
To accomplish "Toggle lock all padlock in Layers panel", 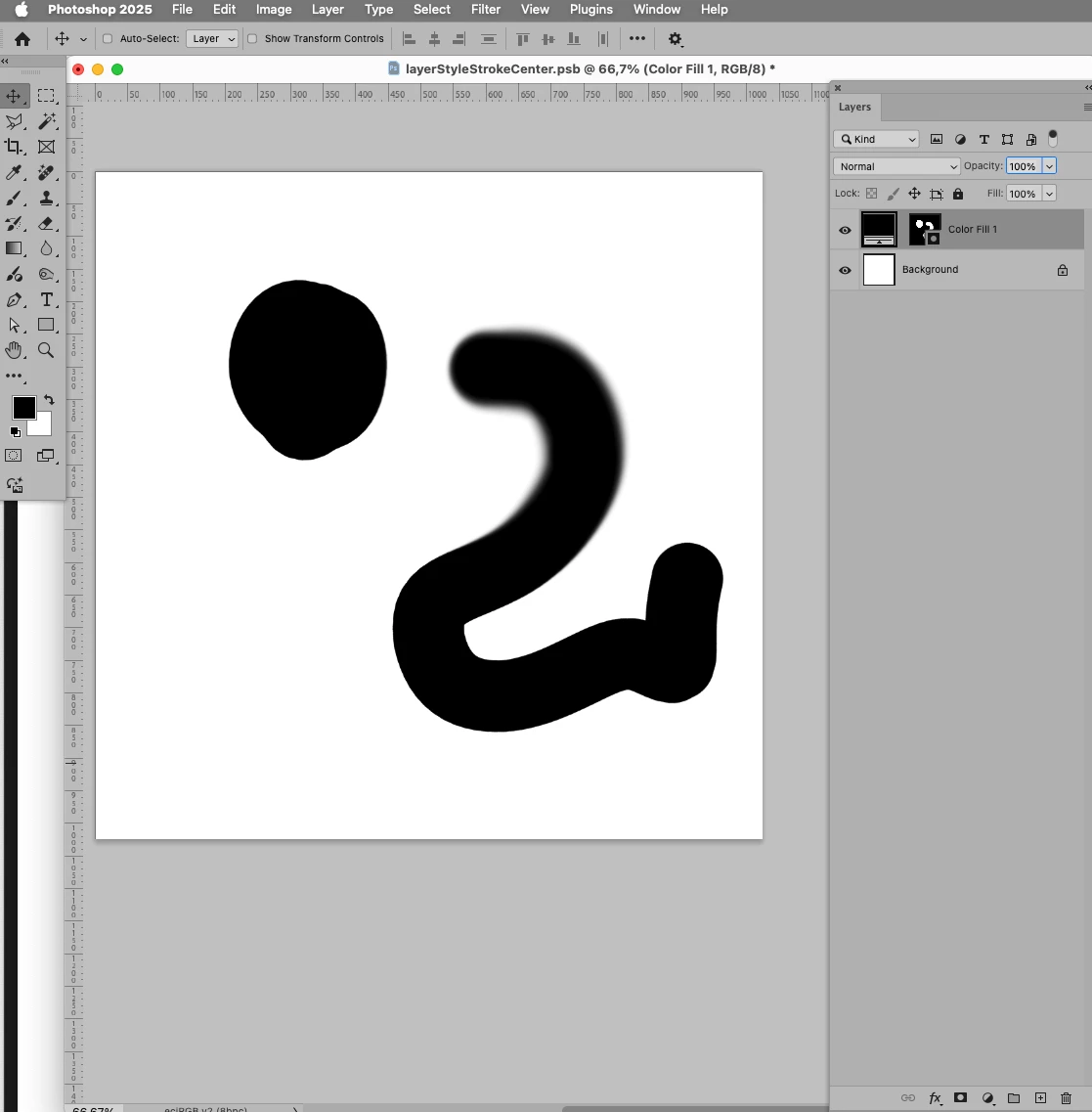I will (x=958, y=194).
